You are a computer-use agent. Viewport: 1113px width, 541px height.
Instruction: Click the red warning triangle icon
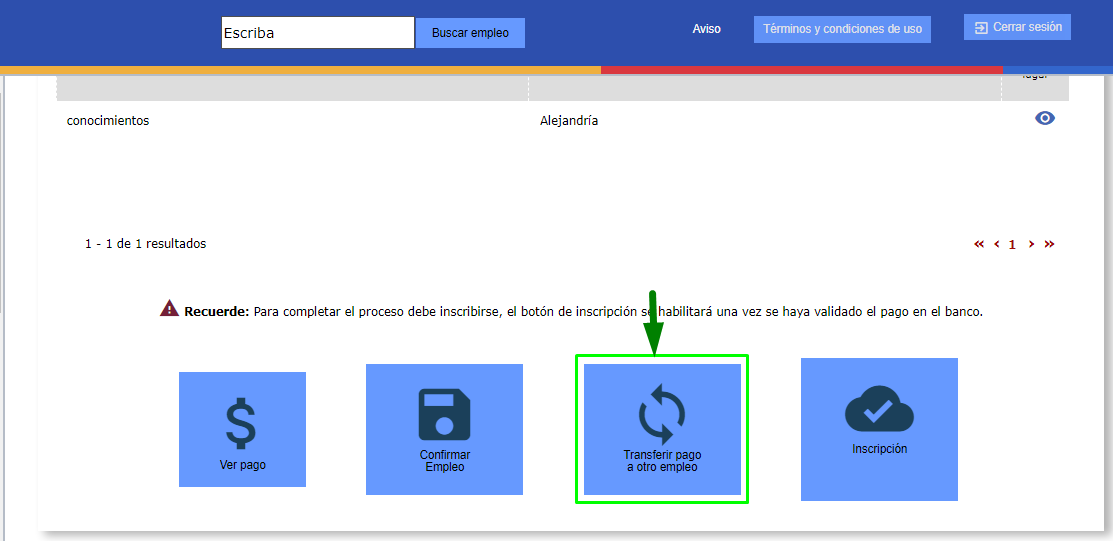coord(169,309)
